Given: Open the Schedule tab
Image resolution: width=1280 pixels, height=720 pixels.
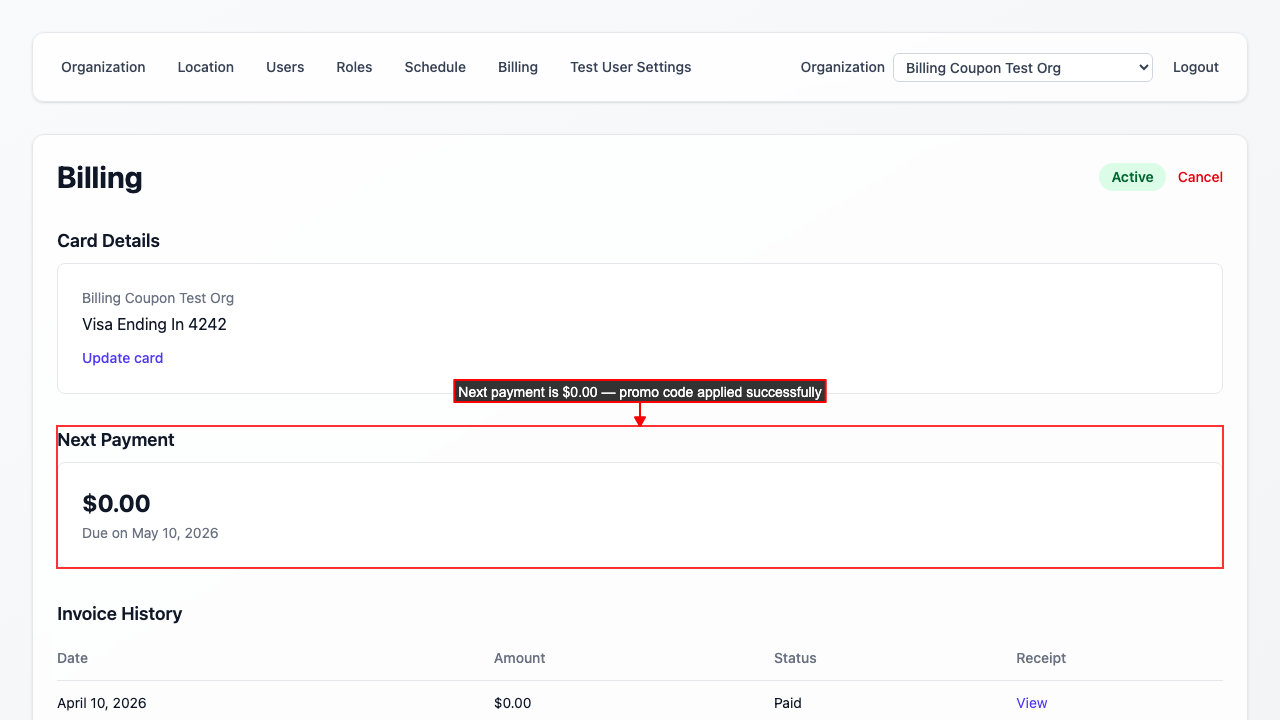Looking at the screenshot, I should tap(435, 67).
